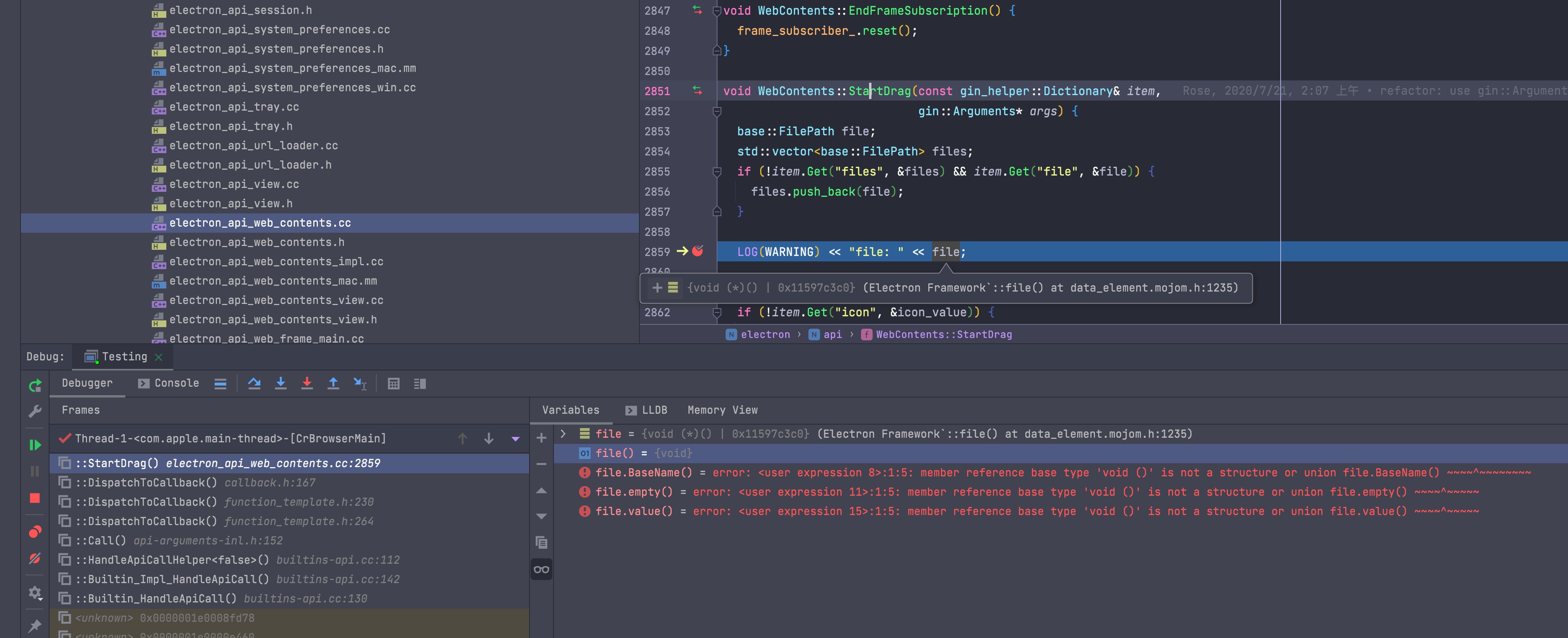Click the Step Out arrow icon
Image resolution: width=1568 pixels, height=638 pixels.
click(x=333, y=384)
